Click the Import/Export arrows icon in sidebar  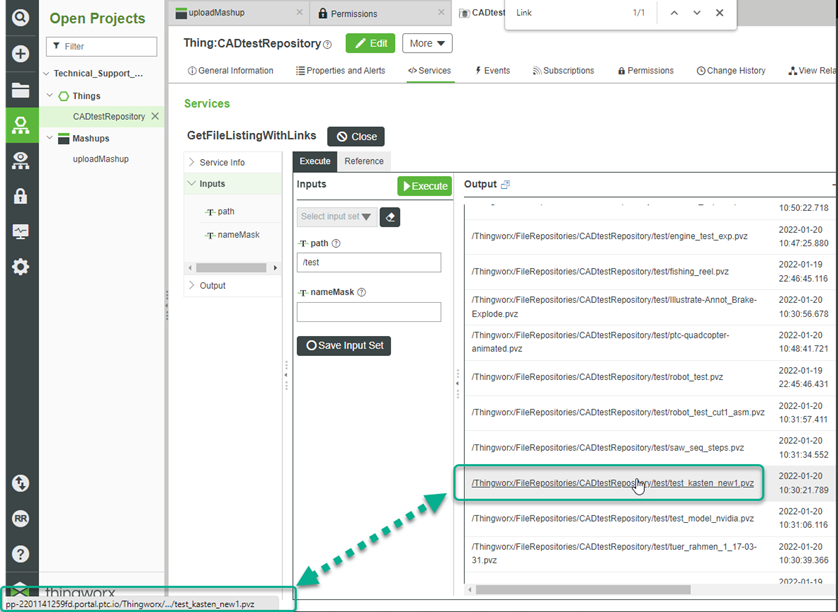point(20,483)
